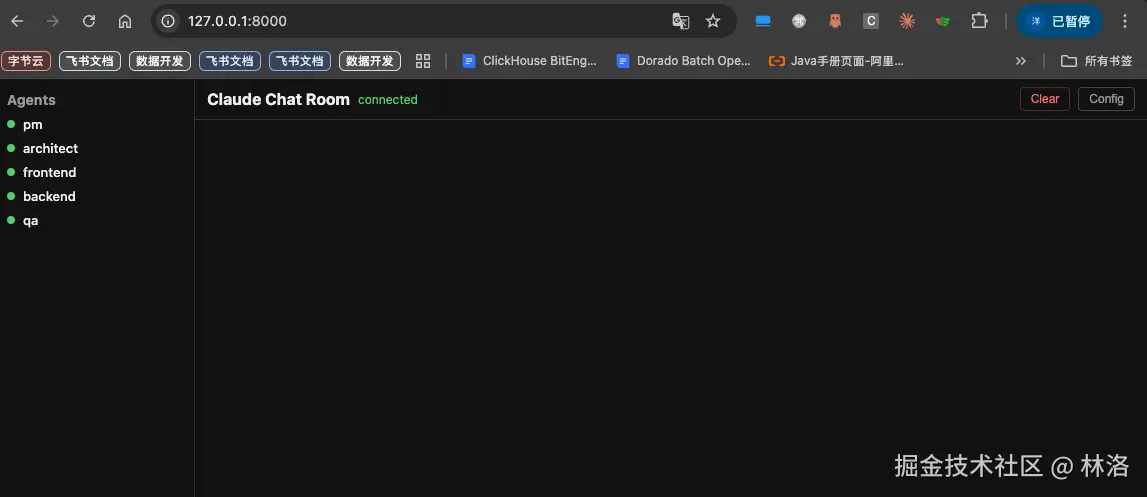Open the 字节云 bookmark
This screenshot has width=1147, height=497.
click(x=26, y=61)
